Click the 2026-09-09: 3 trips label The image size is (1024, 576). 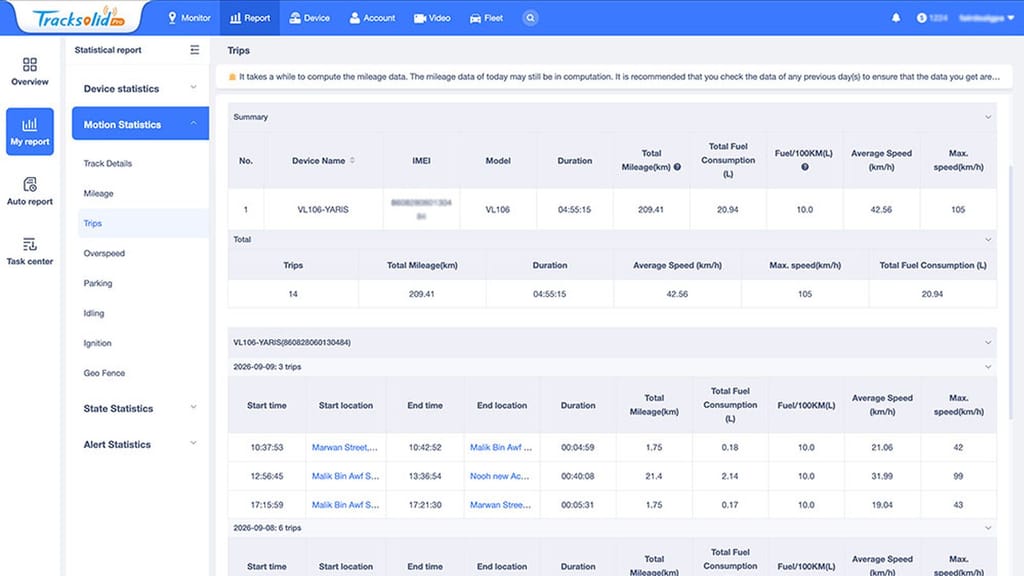pos(267,367)
